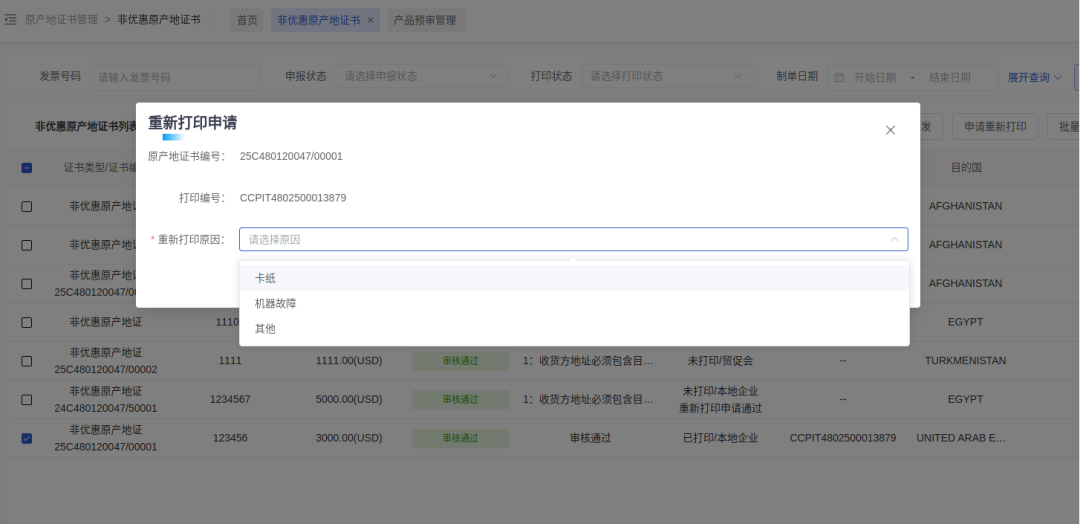1080x524 pixels.
Task: Open the 产品预审管理 tab
Action: point(424,20)
